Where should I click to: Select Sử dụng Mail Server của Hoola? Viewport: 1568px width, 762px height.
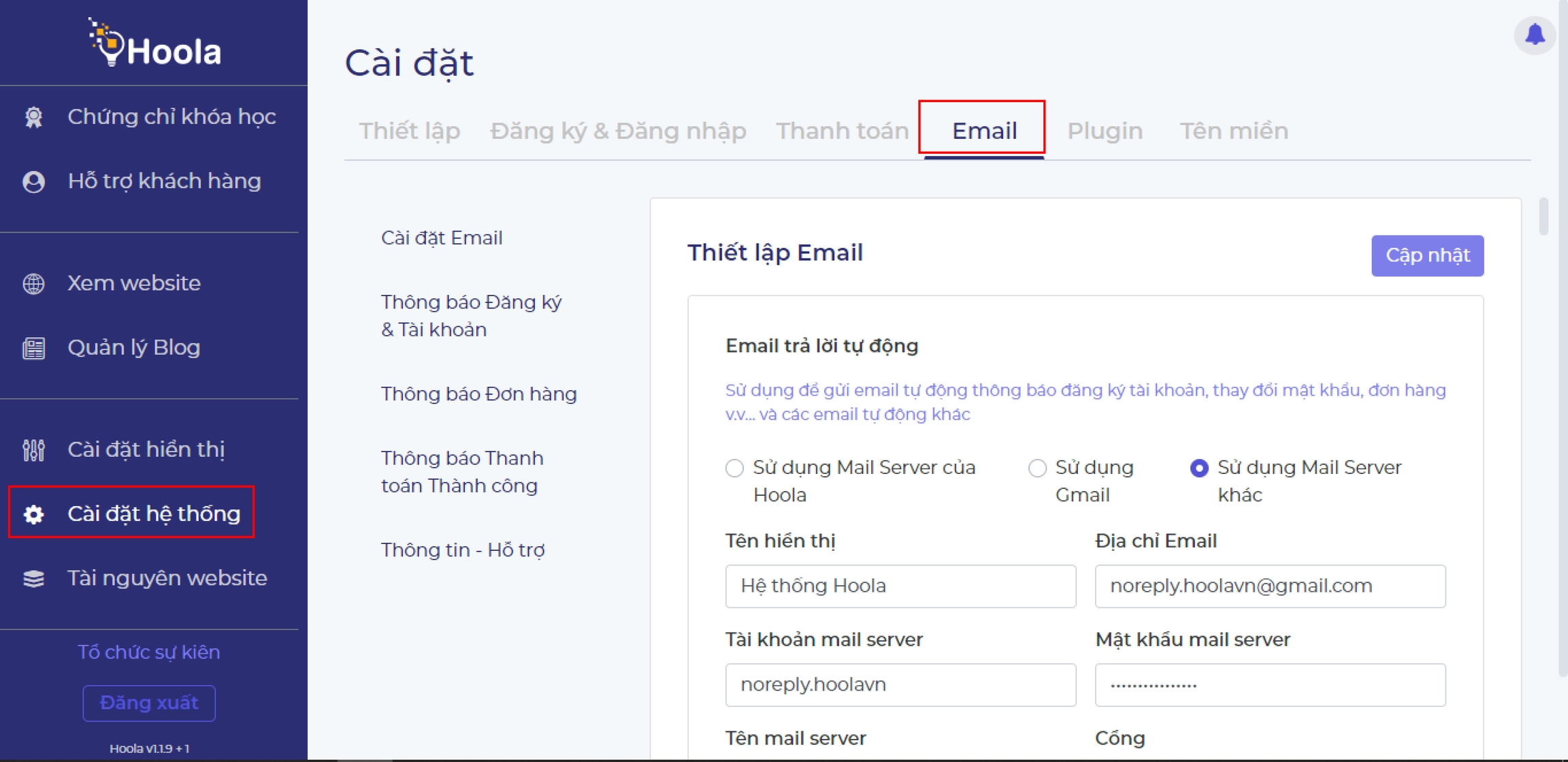734,469
